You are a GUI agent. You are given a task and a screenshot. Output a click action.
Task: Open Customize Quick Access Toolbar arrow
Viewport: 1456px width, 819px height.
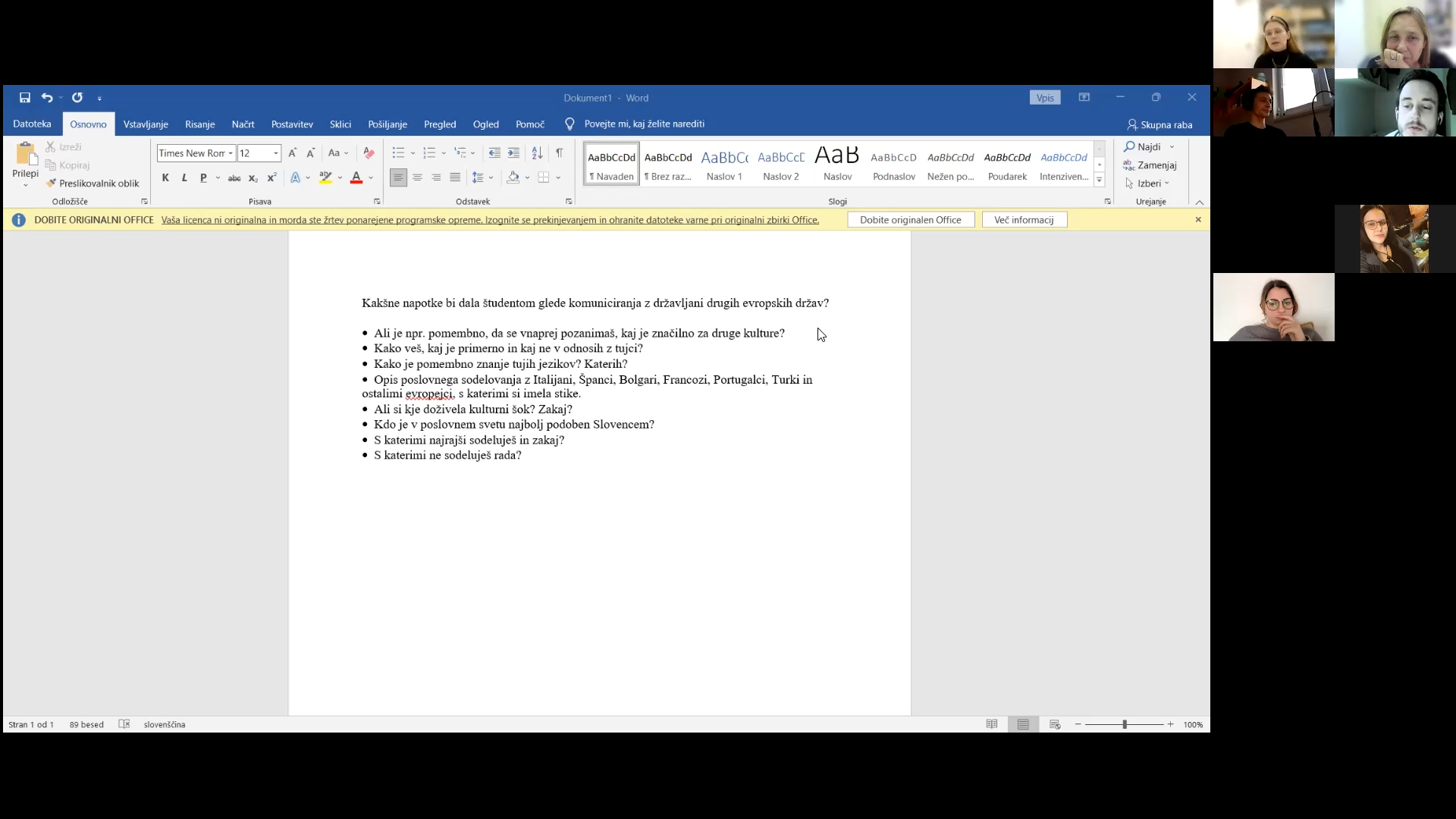[99, 99]
